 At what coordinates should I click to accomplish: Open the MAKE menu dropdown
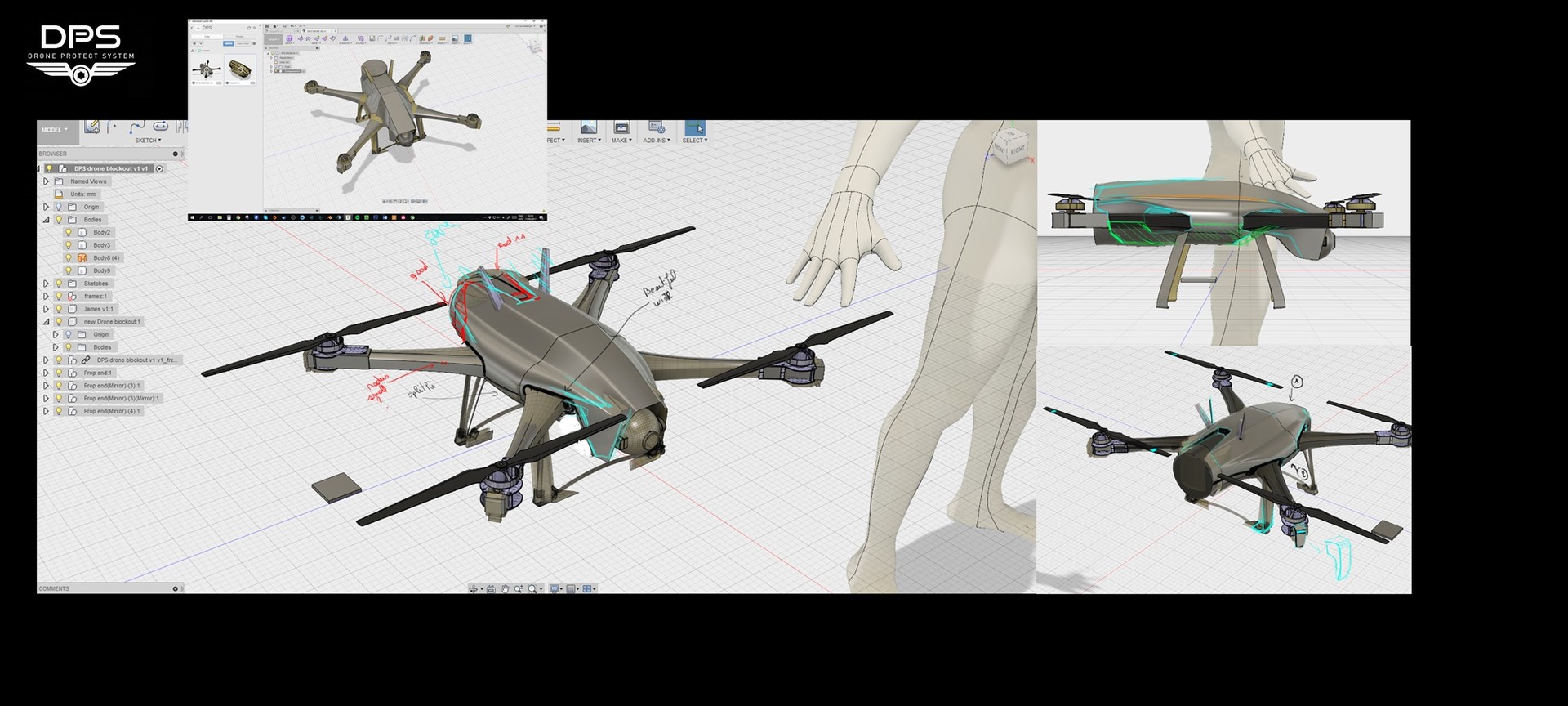click(621, 141)
